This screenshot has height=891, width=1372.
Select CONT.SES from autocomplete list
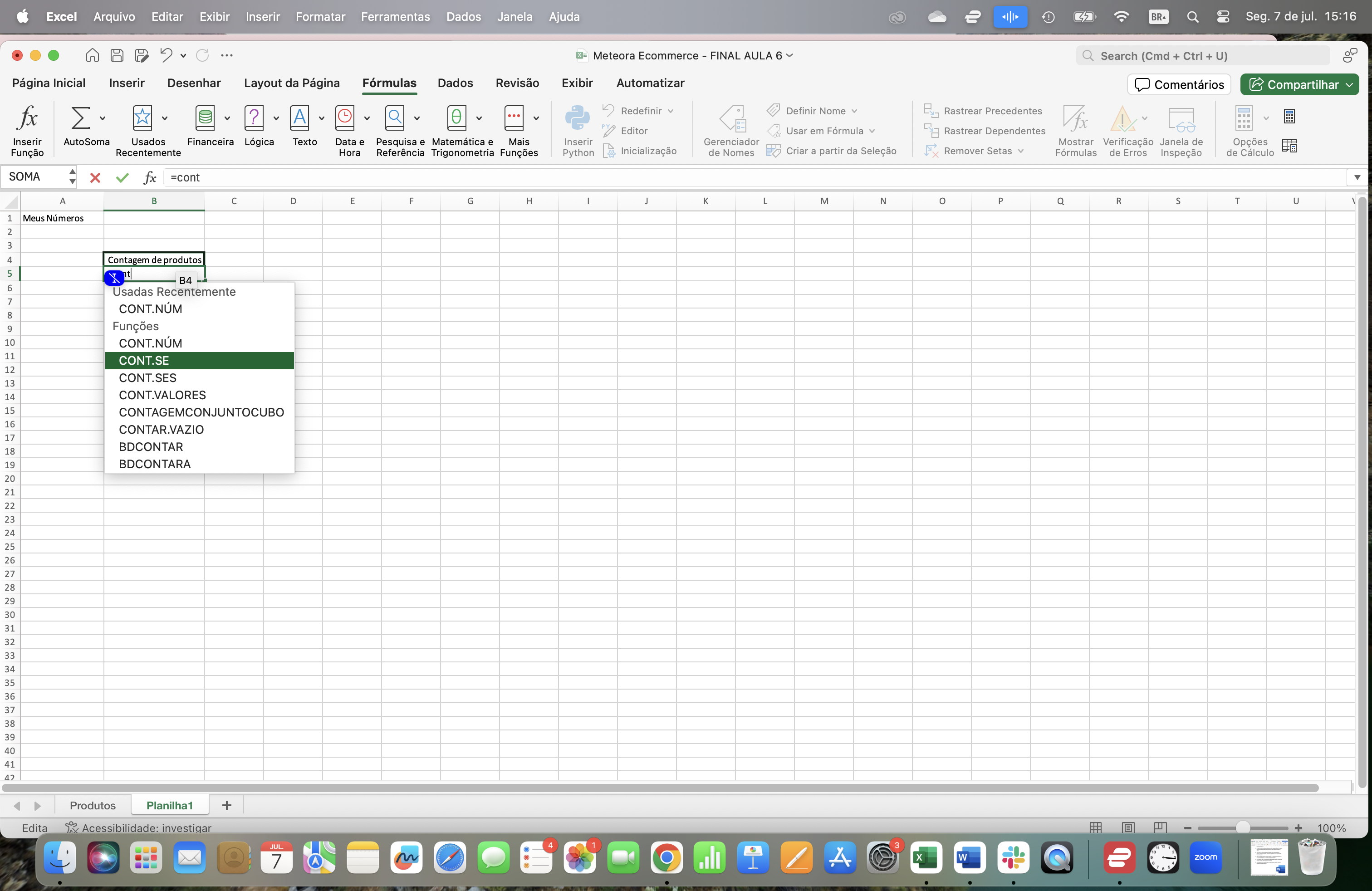click(x=200, y=378)
